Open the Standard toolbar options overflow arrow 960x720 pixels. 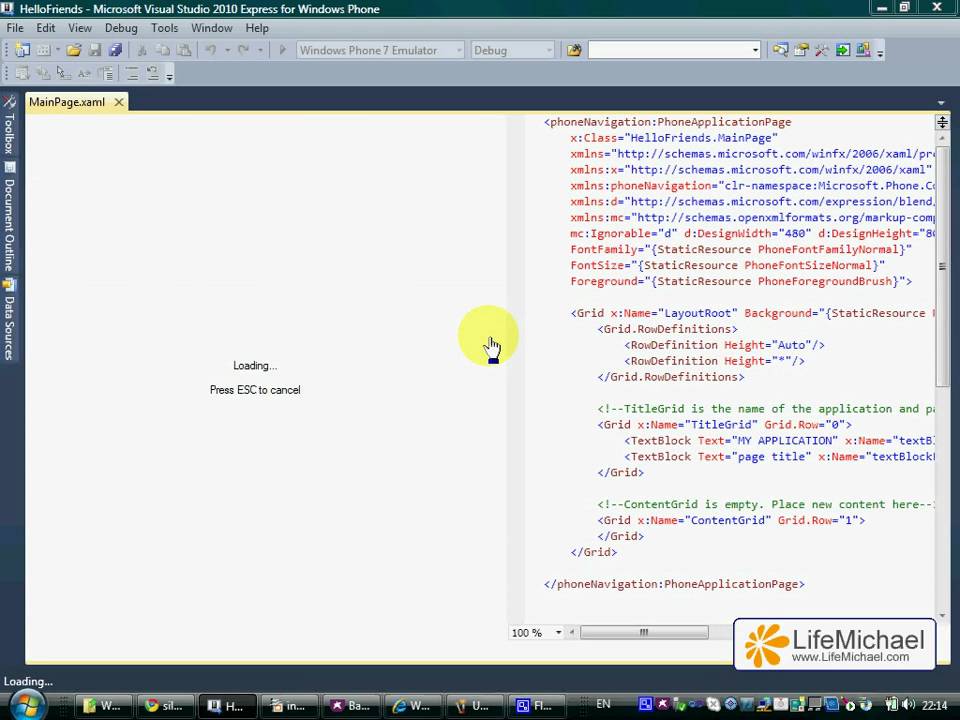click(880, 53)
